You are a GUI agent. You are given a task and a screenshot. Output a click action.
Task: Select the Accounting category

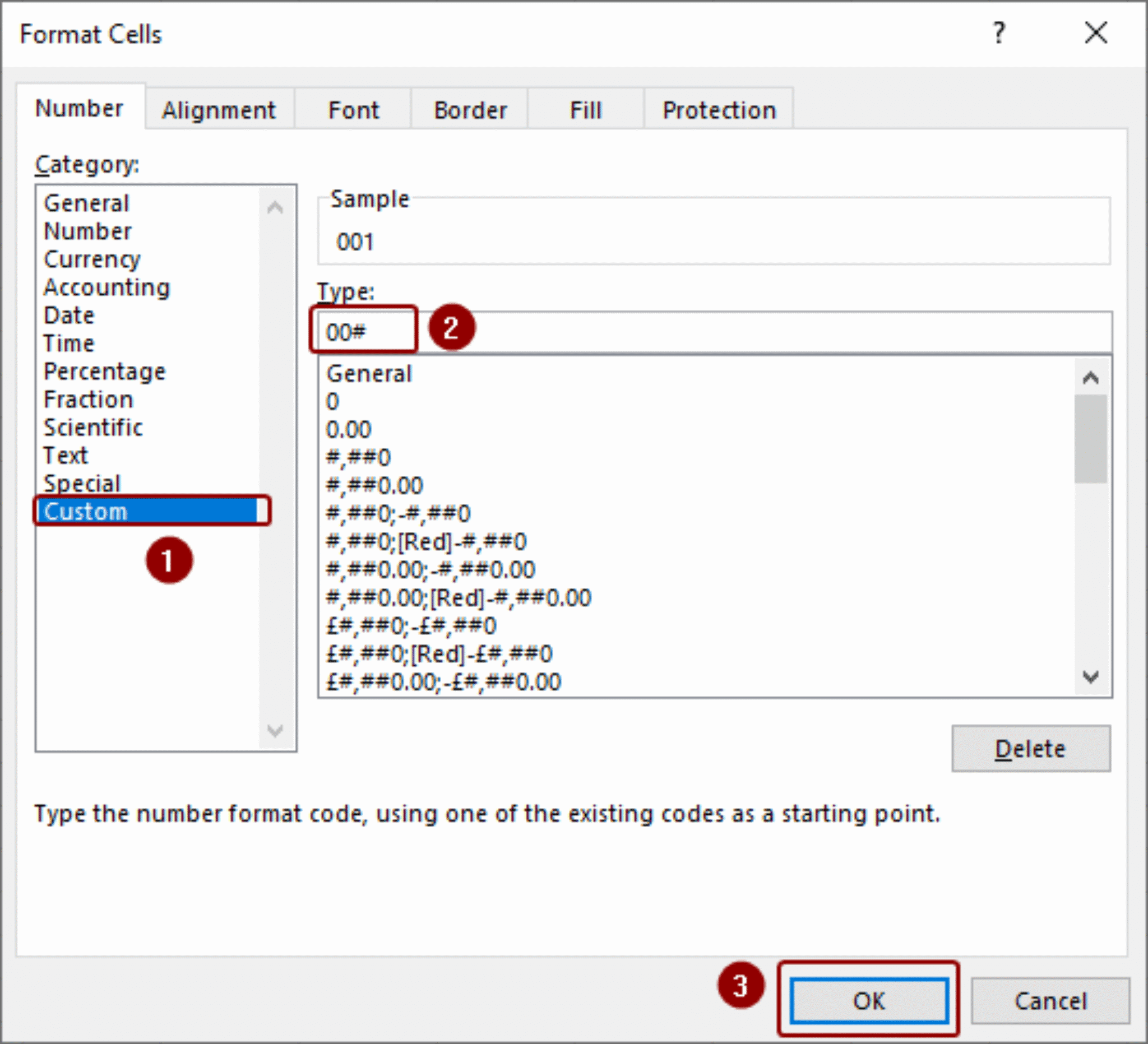(106, 287)
